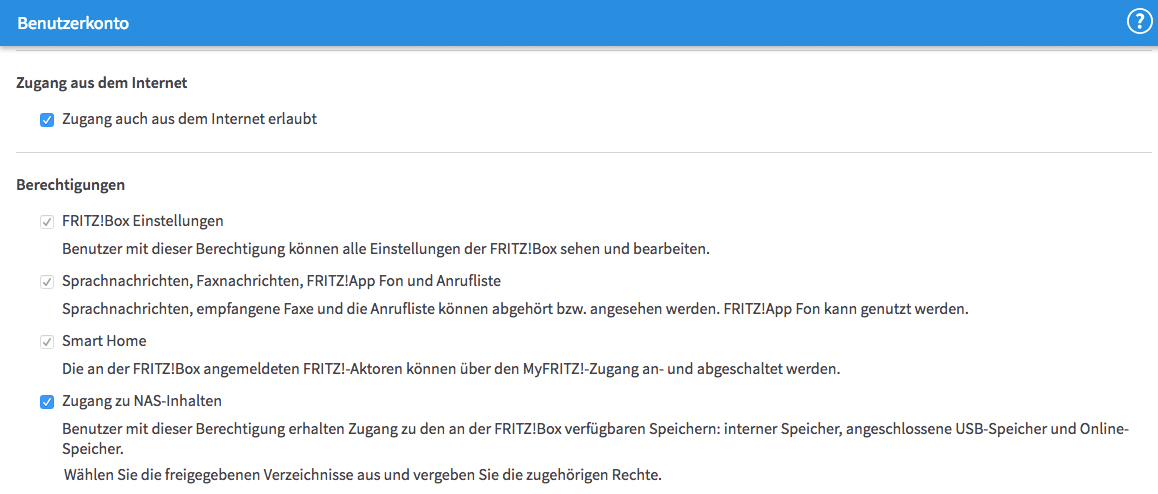1158x494 pixels.
Task: Toggle the FRITZ!Box Einstellungen checkbox
Action: tap(47, 222)
